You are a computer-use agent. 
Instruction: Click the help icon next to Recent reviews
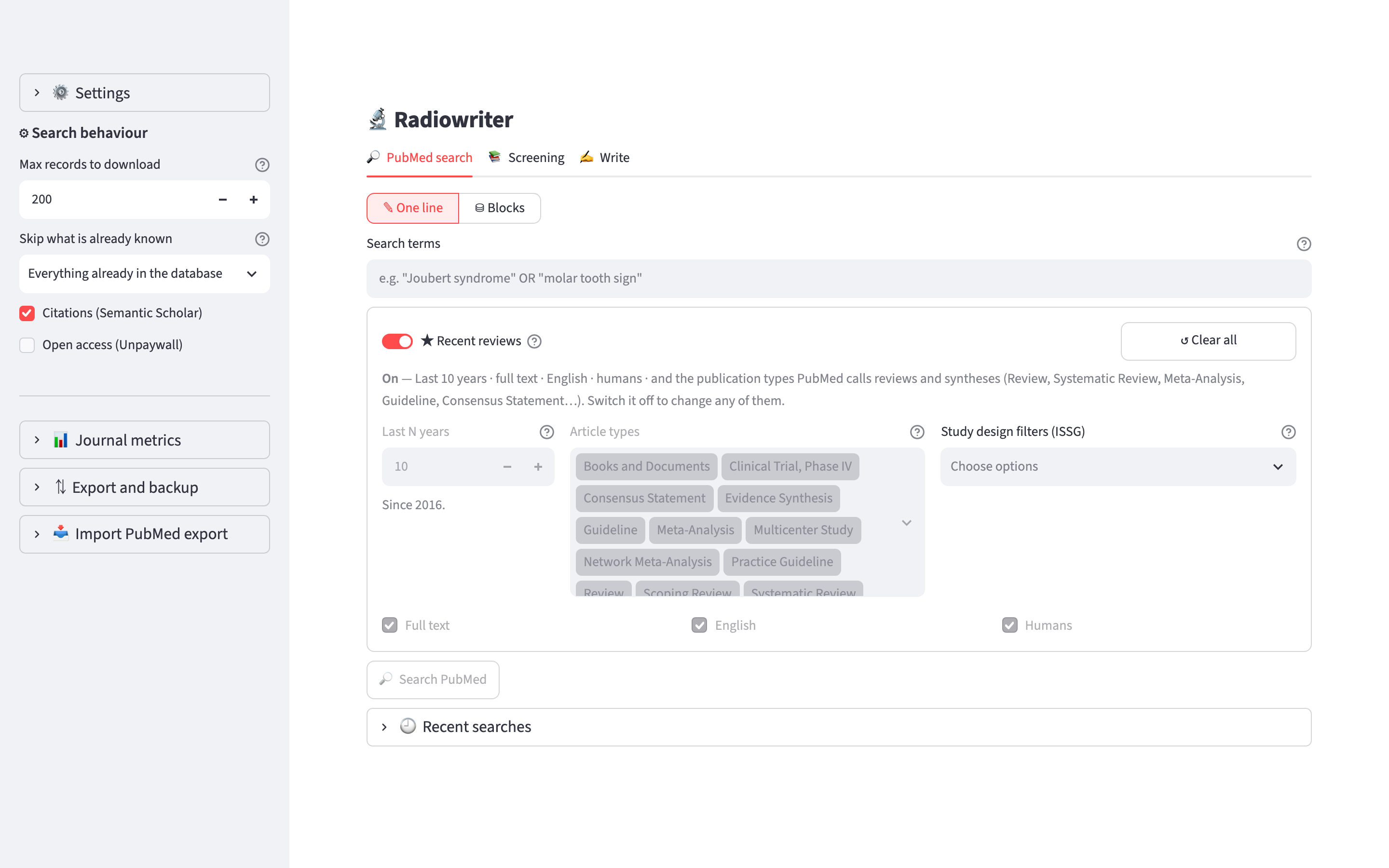(x=534, y=341)
